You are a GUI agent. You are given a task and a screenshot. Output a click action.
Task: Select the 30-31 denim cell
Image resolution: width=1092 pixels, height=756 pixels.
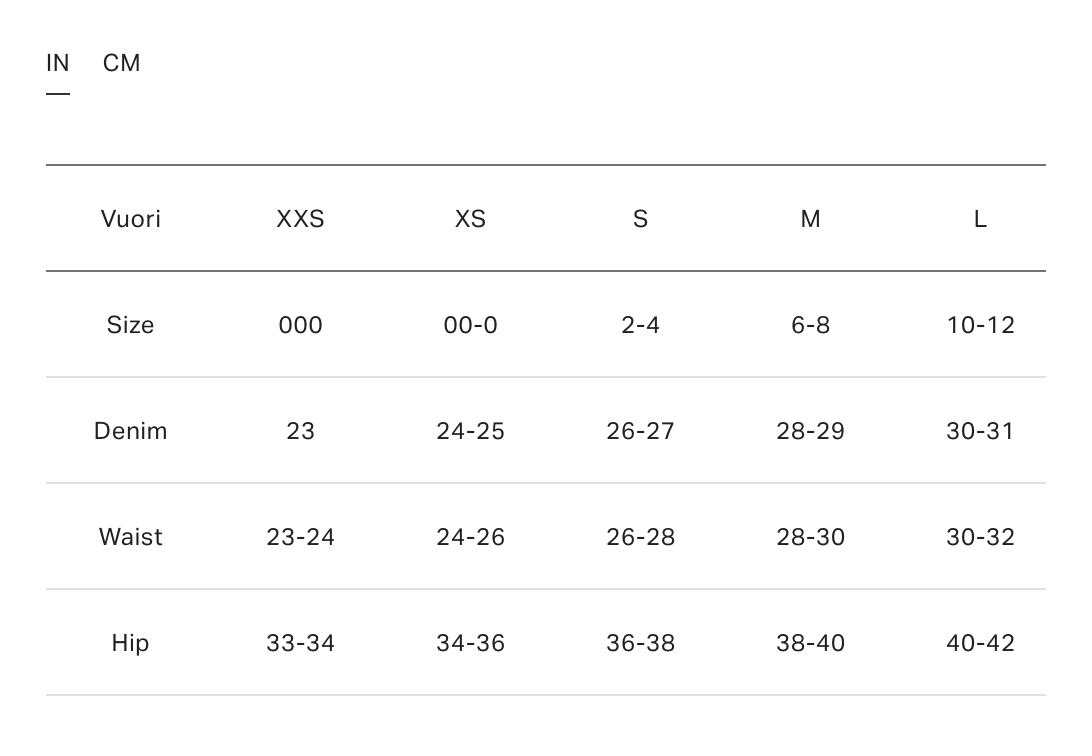pos(981,431)
